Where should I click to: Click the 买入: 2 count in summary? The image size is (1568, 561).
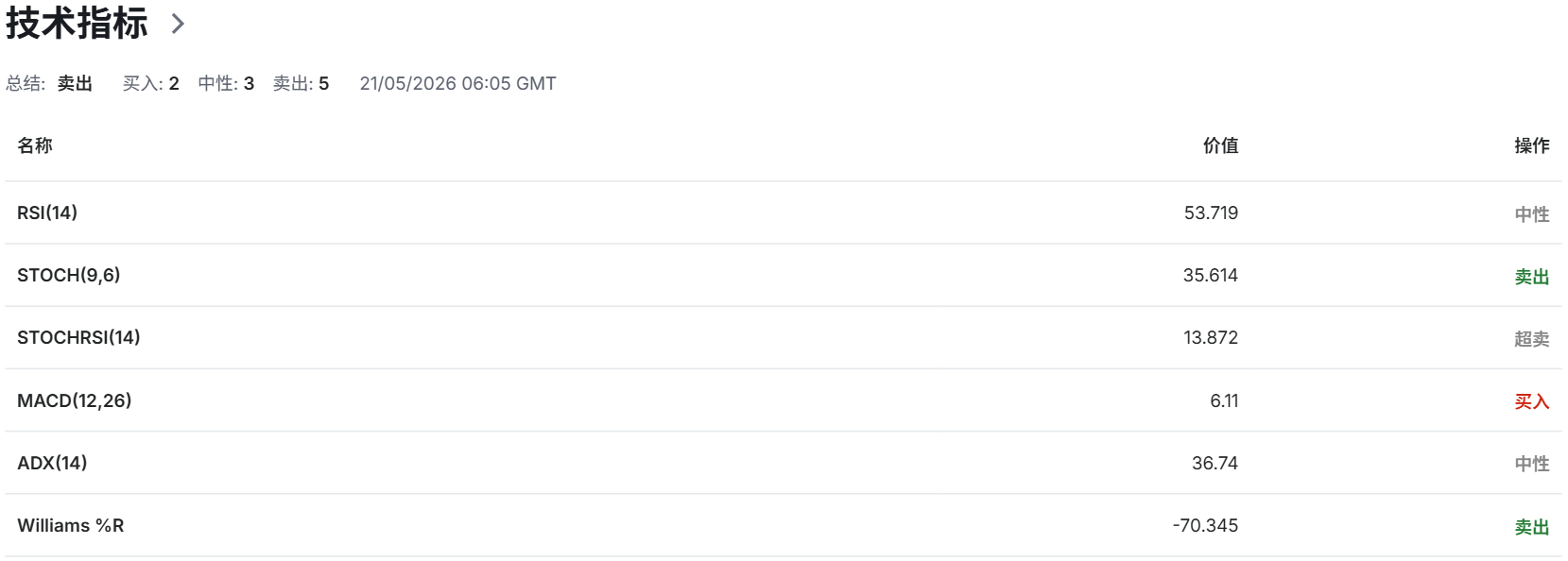tap(151, 83)
